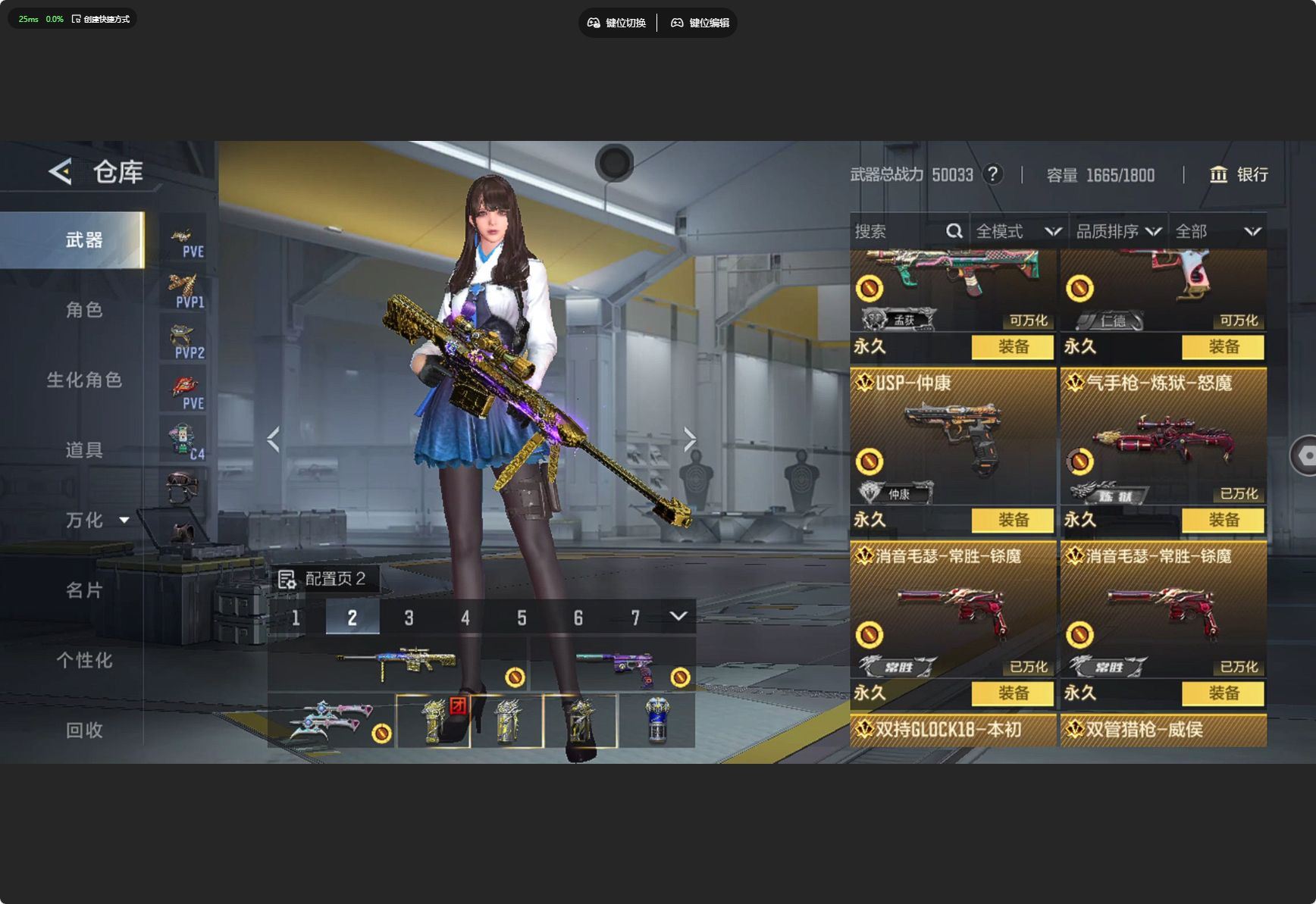Rotate character with left arrow
This screenshot has width=1316, height=904.
pos(274,439)
